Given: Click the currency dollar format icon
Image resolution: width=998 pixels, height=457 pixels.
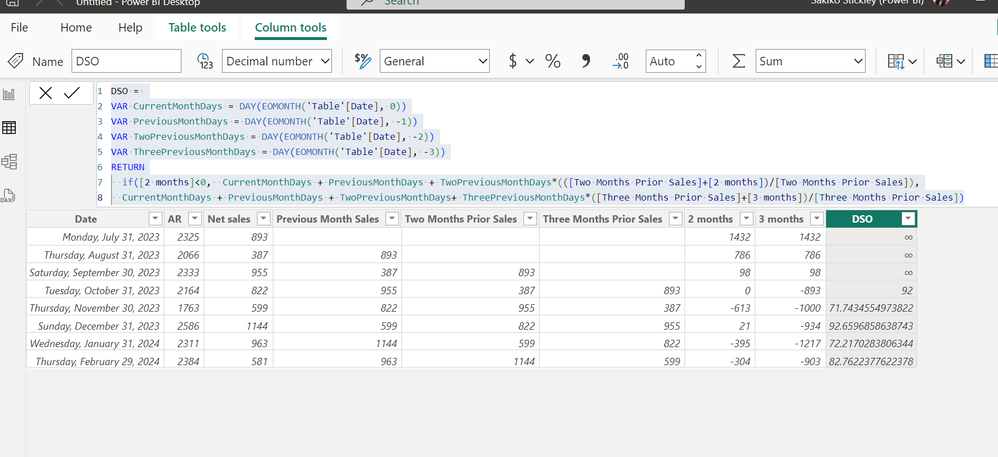Looking at the screenshot, I should (513, 61).
